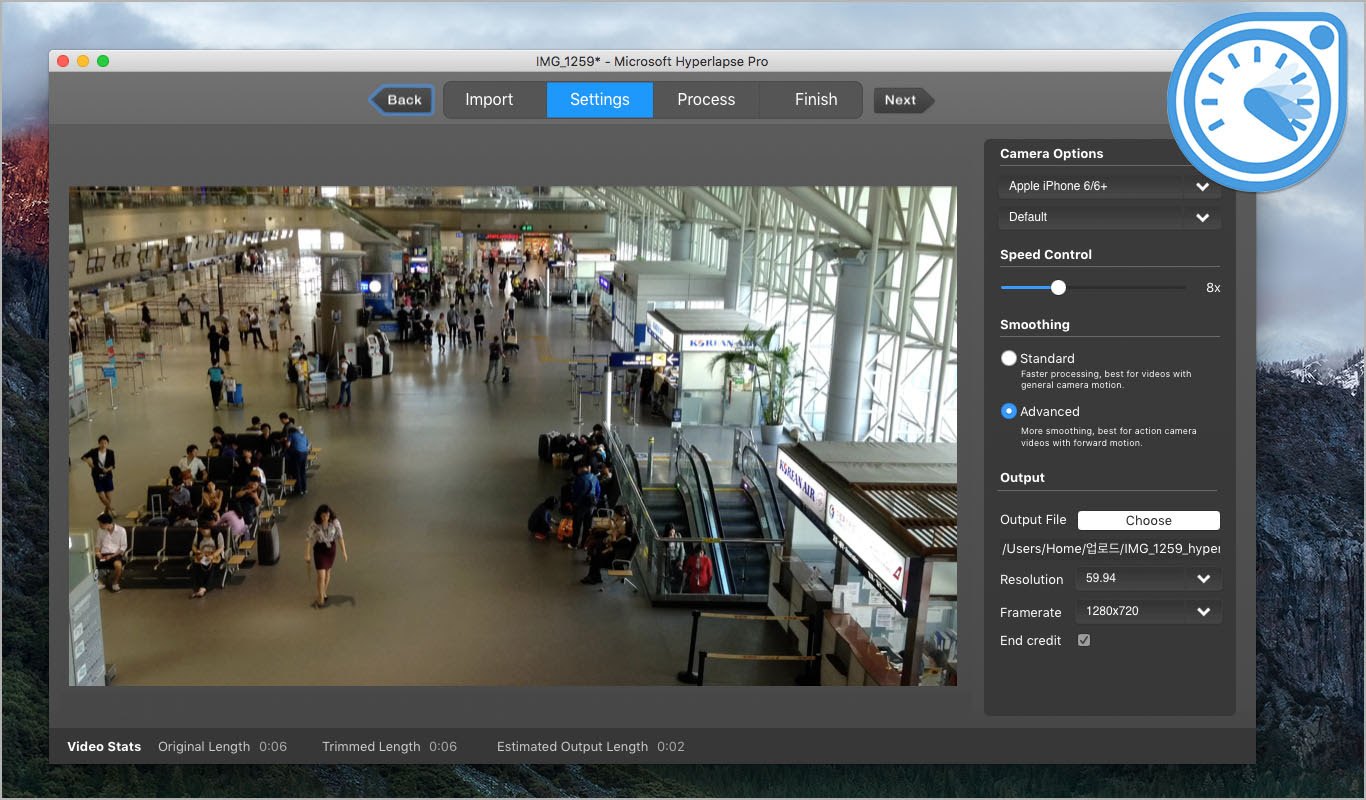The height and width of the screenshot is (800, 1366).
Task: Open the 59.94 dropdown next to Resolution
Action: point(1148,579)
